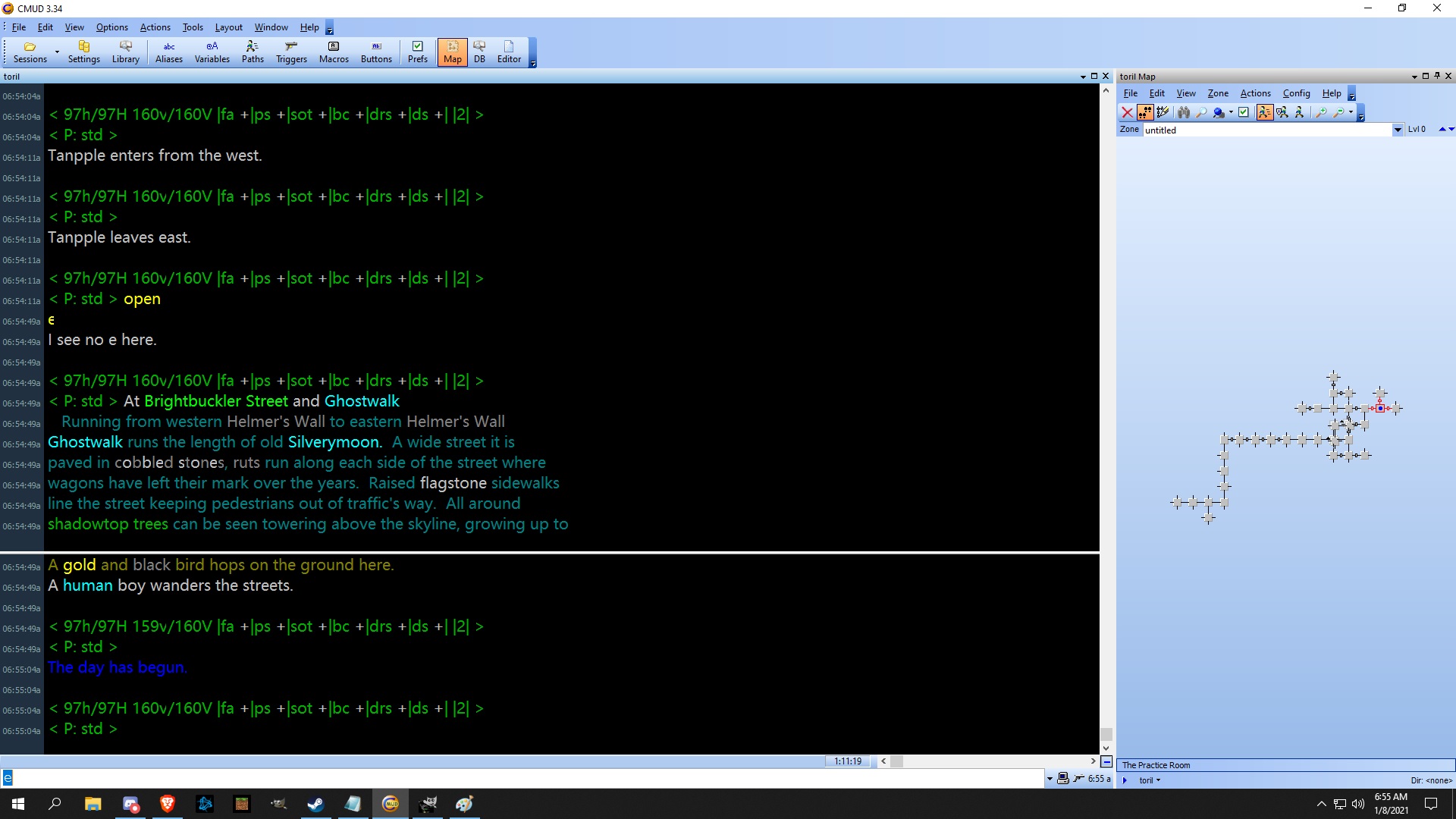Click the pencil map edit tool icon
The width and height of the screenshot is (1456, 819).
(x=1163, y=112)
